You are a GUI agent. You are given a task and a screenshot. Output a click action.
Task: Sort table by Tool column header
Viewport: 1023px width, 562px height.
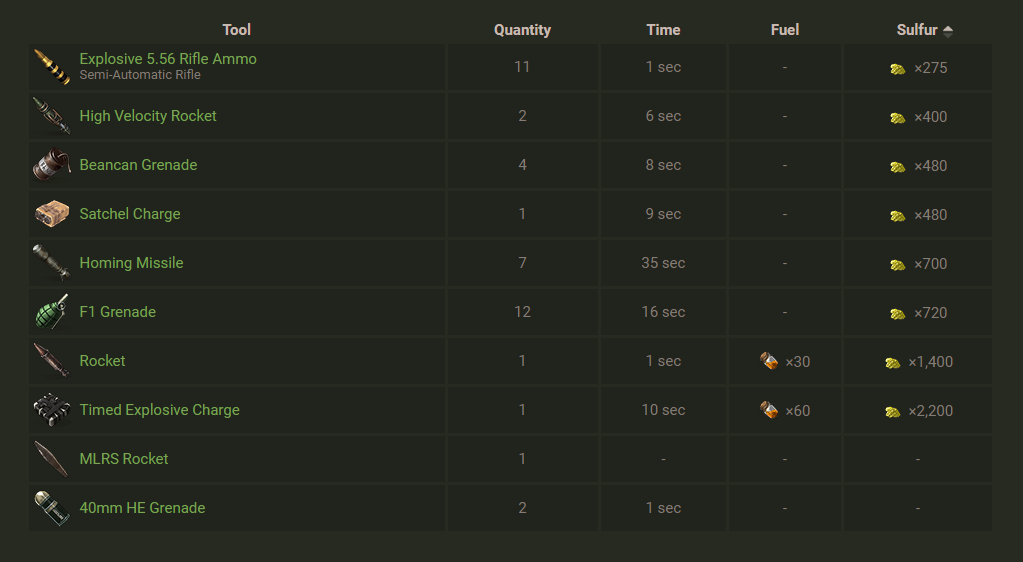click(237, 30)
